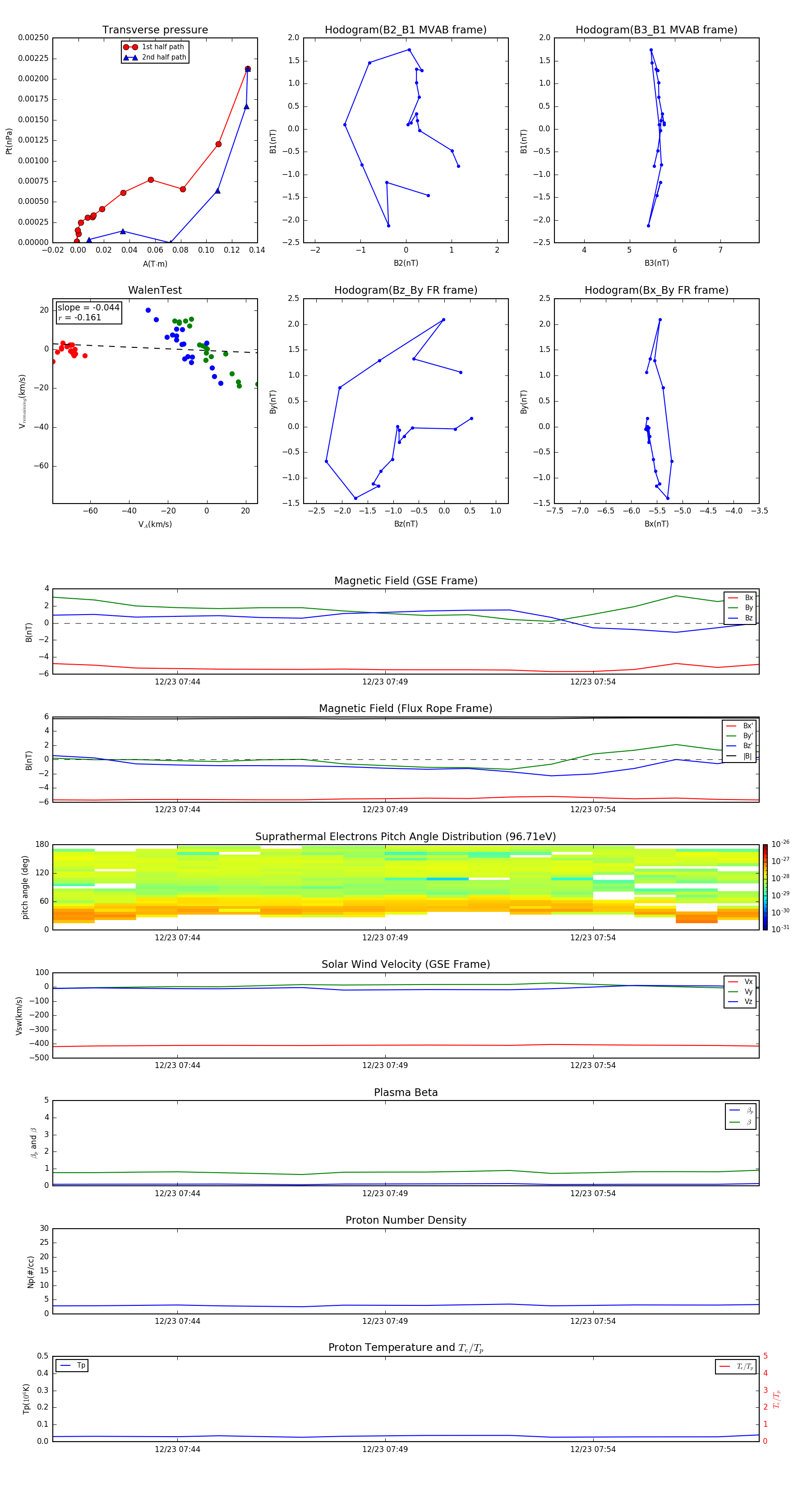Viewport: 812px width, 1489px height.
Task: Click the "Bz(nT)" x-axis label
Action: click(406, 524)
